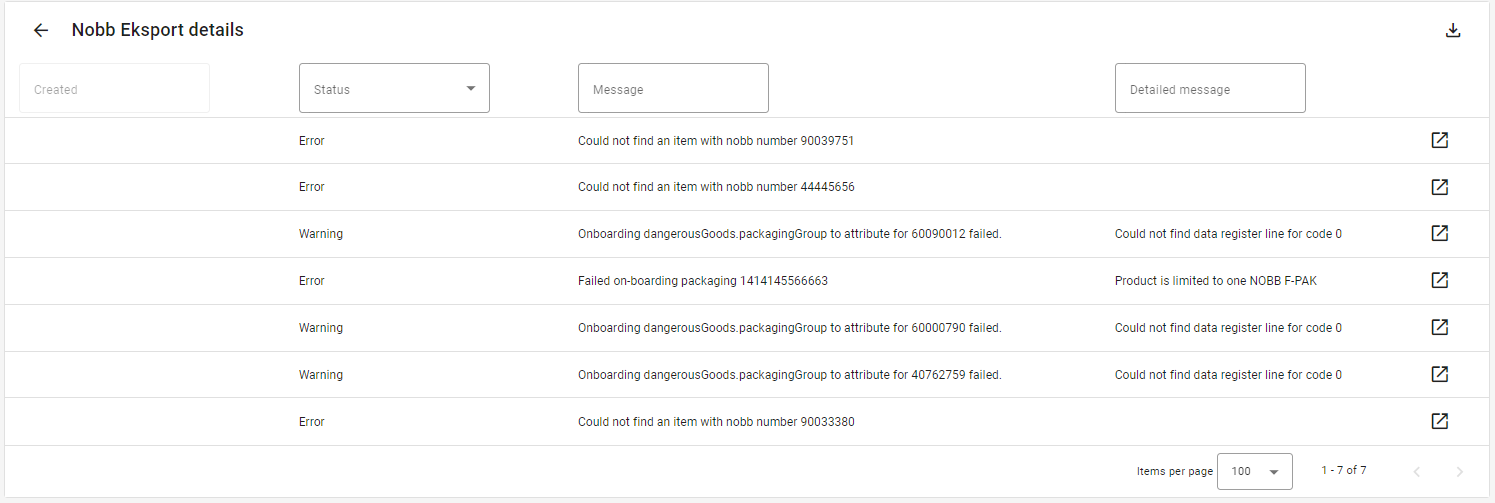
Task: Select the Warning row for attribute 60090012
Action: click(x=747, y=234)
